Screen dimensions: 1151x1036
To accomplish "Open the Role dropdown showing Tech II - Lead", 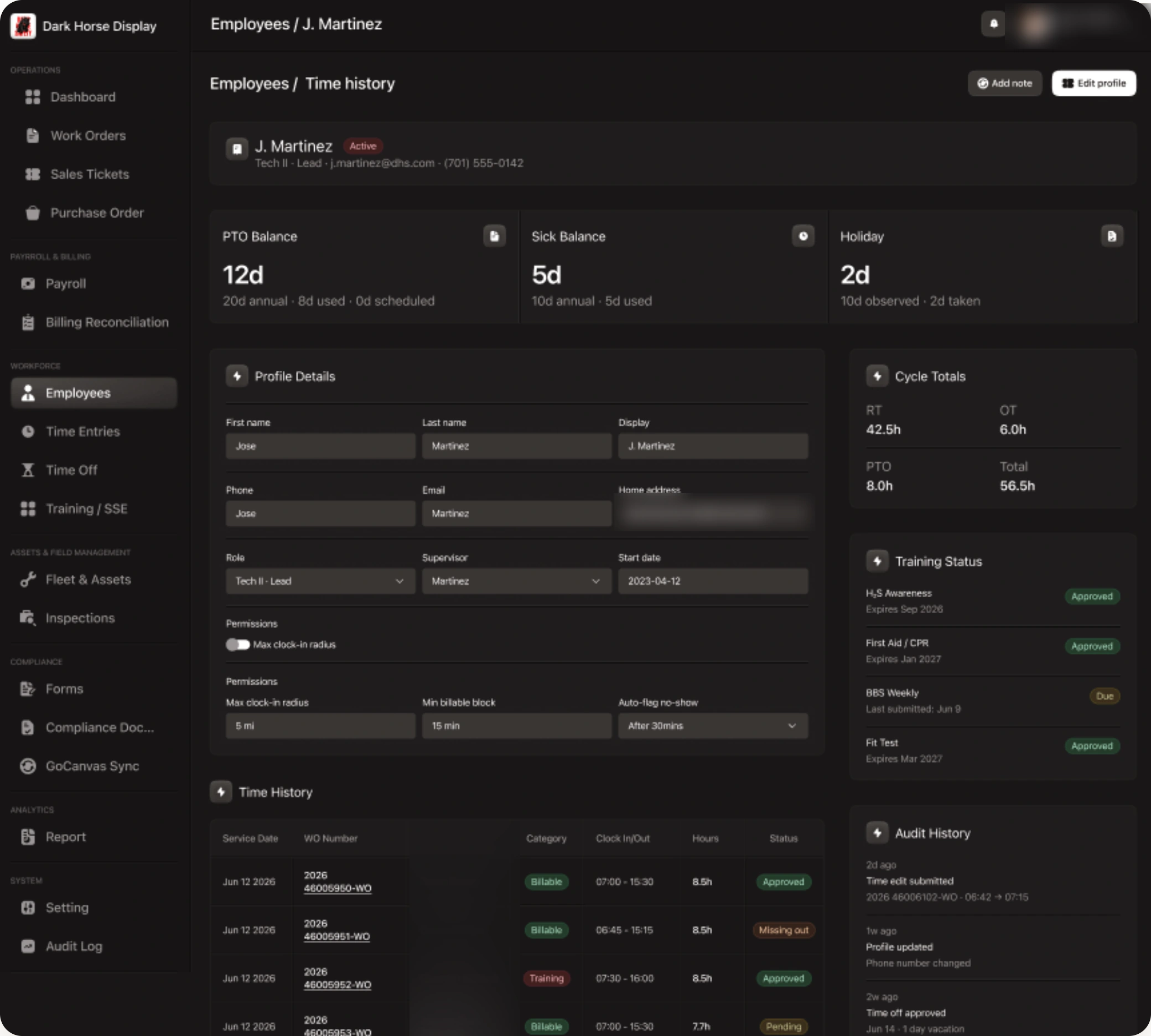I will click(320, 581).
